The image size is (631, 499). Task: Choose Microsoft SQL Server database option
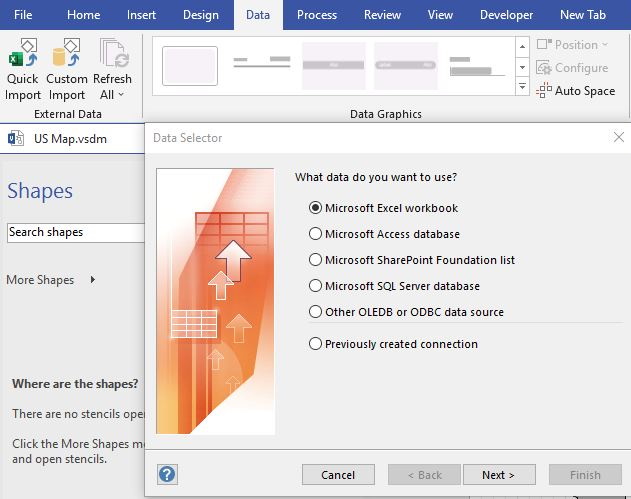click(316, 286)
